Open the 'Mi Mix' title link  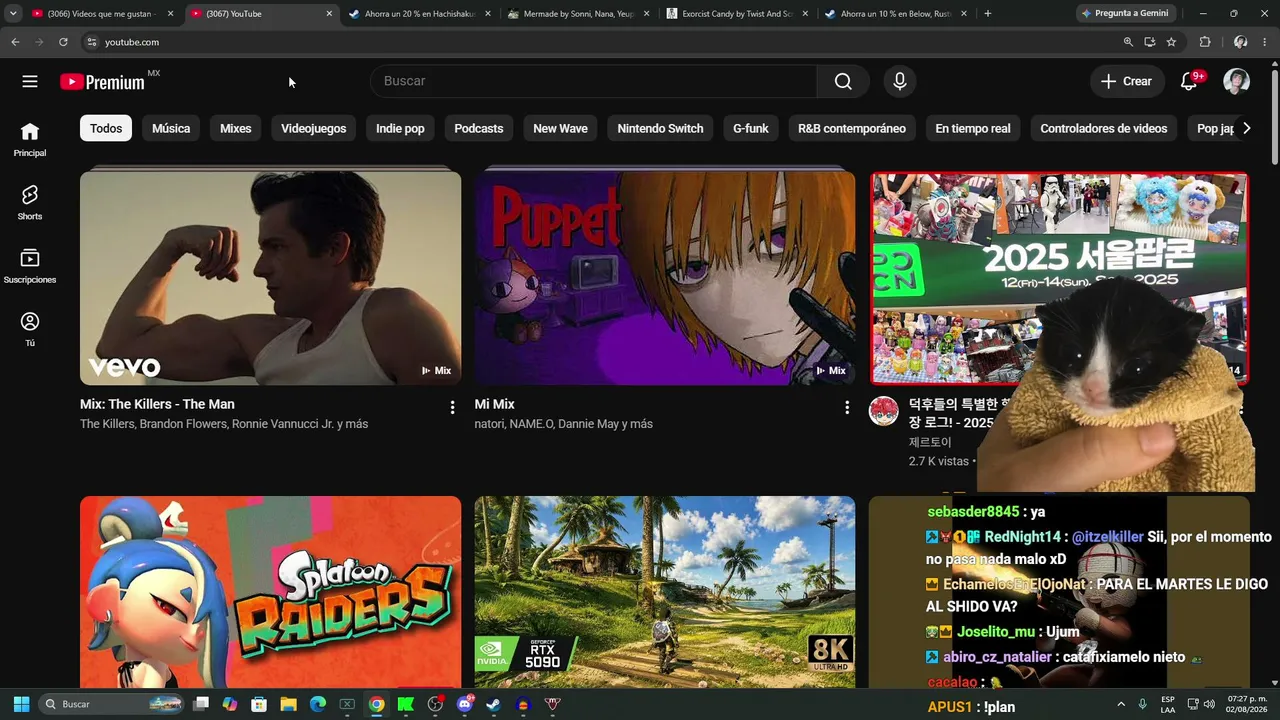click(495, 404)
